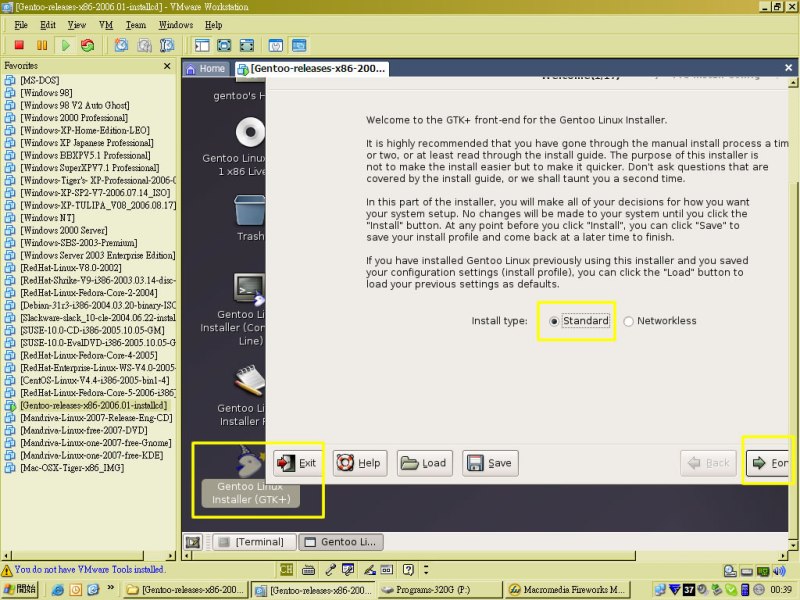This screenshot has height=600, width=800.
Task: Open the Windows menu
Action: (x=176, y=25)
